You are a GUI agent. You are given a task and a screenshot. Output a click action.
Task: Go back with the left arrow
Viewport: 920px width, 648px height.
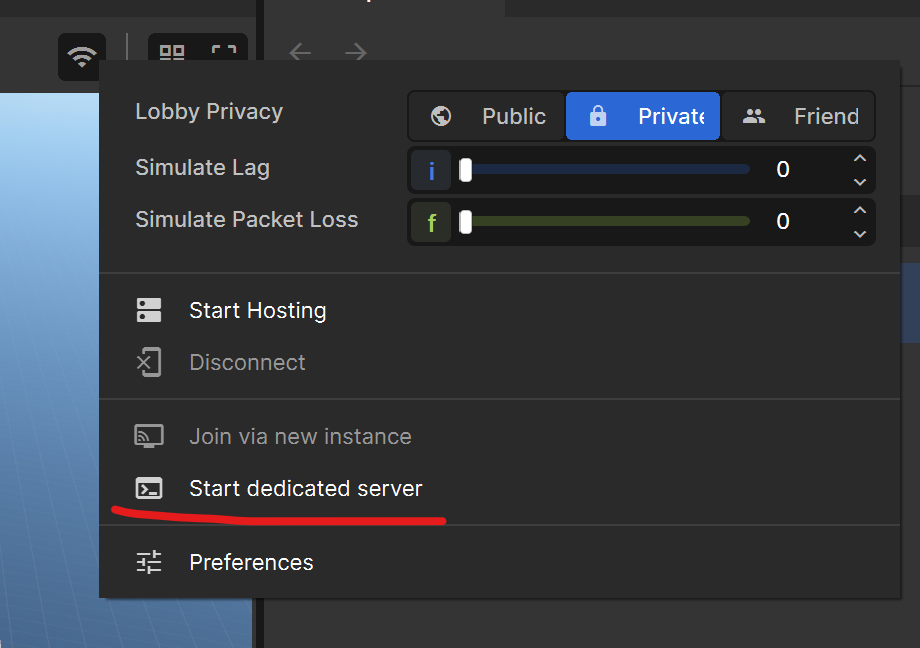tap(300, 52)
